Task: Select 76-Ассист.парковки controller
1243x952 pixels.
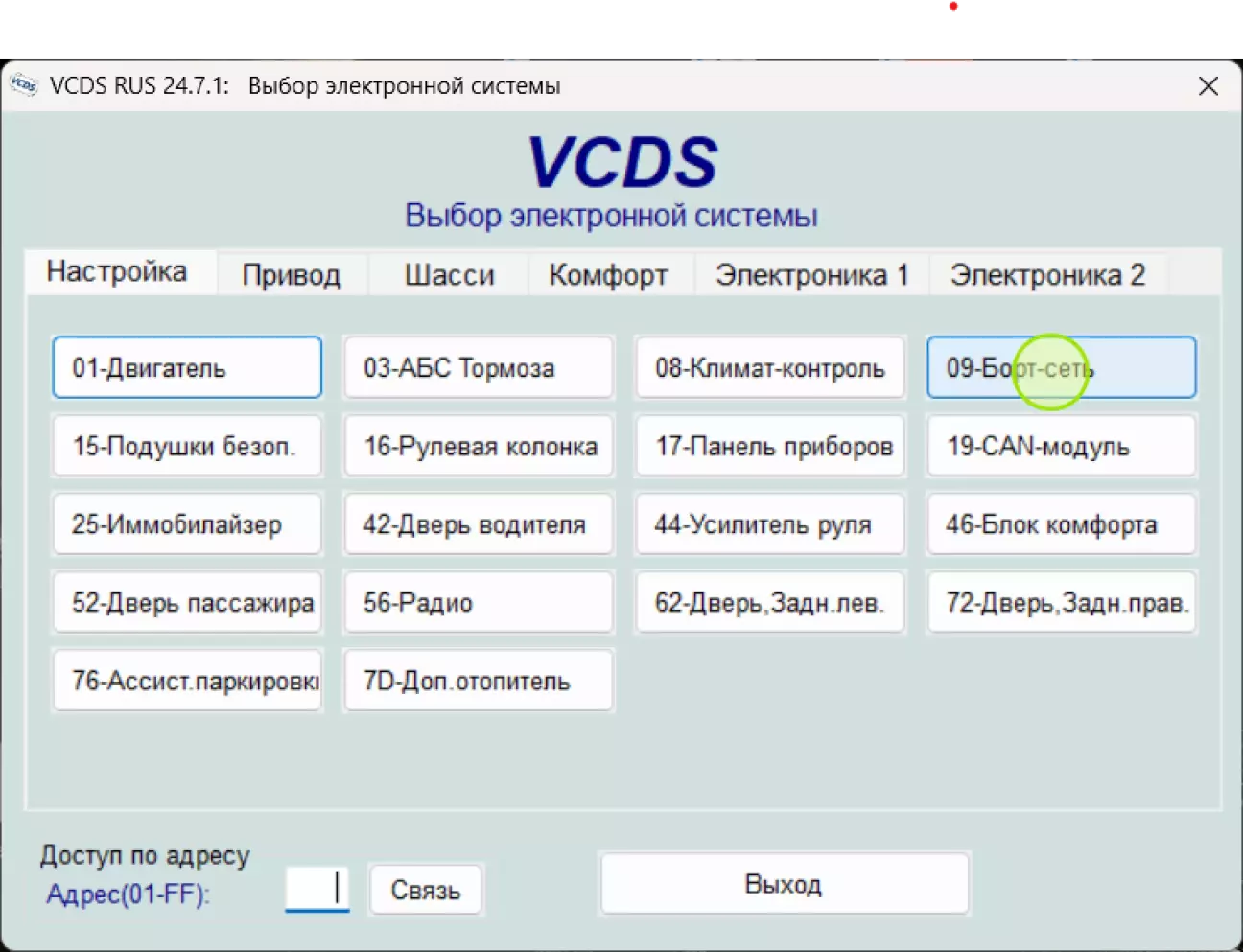Action: tap(187, 682)
